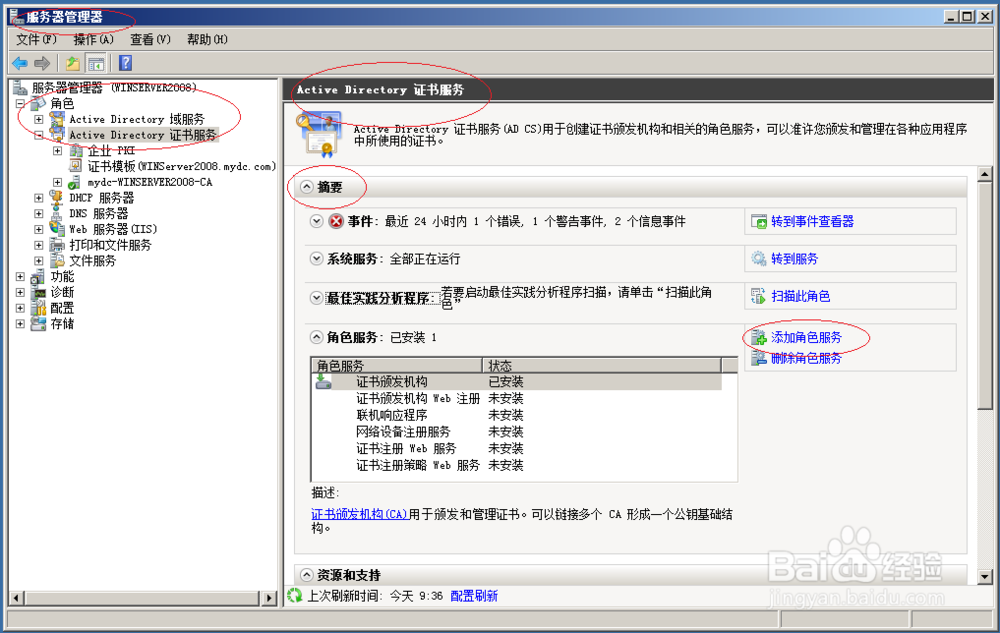This screenshot has width=1000, height=633.
Task: Click the 配置刷新 link at the bottom
Action: click(x=474, y=595)
